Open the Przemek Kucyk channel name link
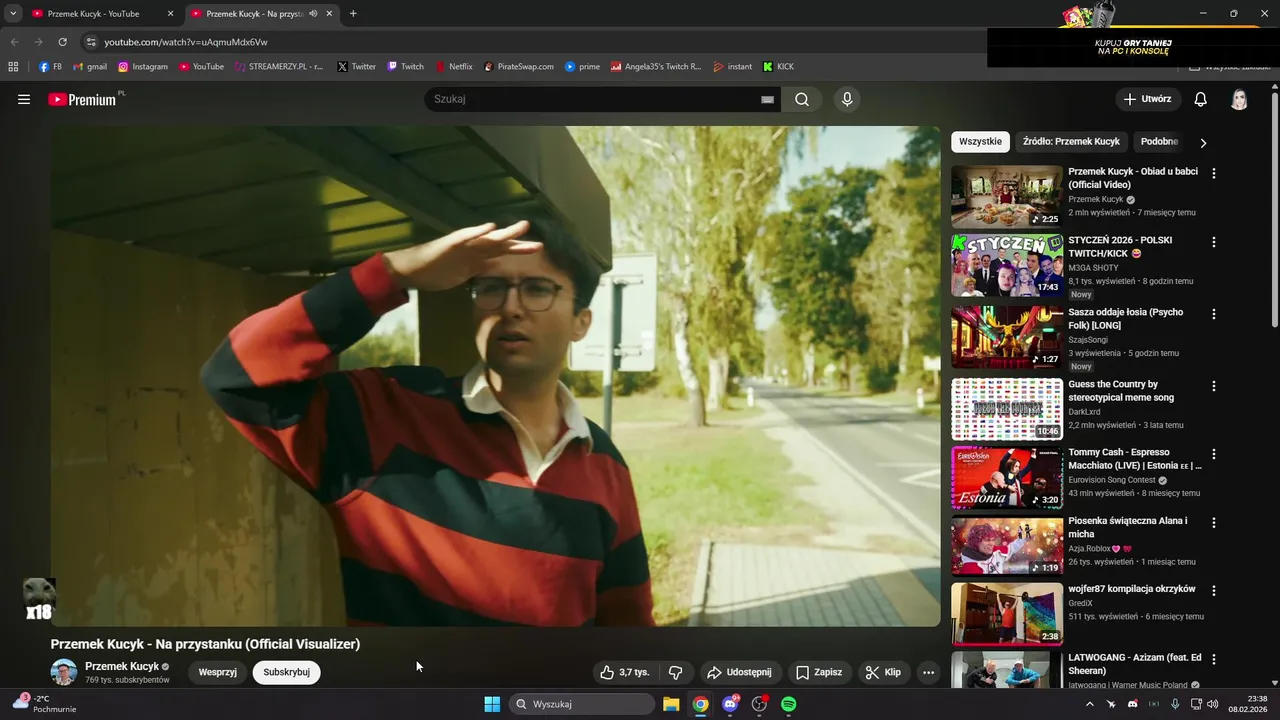Image resolution: width=1280 pixels, height=720 pixels. (x=122, y=666)
